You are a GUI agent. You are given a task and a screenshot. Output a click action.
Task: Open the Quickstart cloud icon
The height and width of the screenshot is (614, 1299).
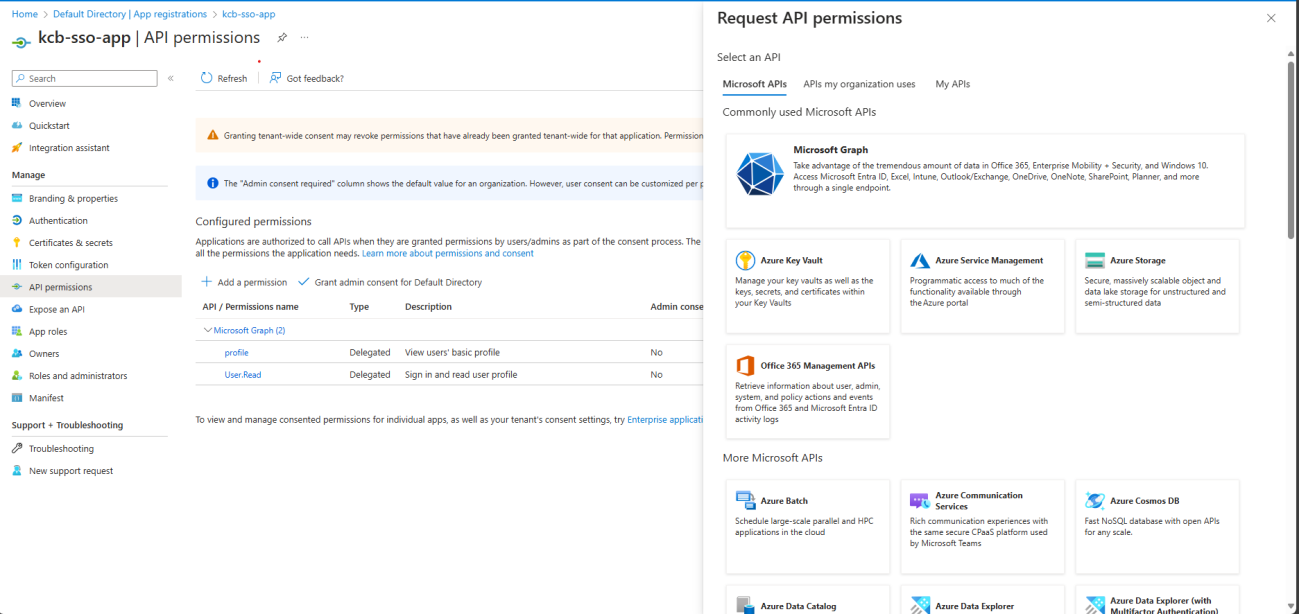tap(17, 125)
